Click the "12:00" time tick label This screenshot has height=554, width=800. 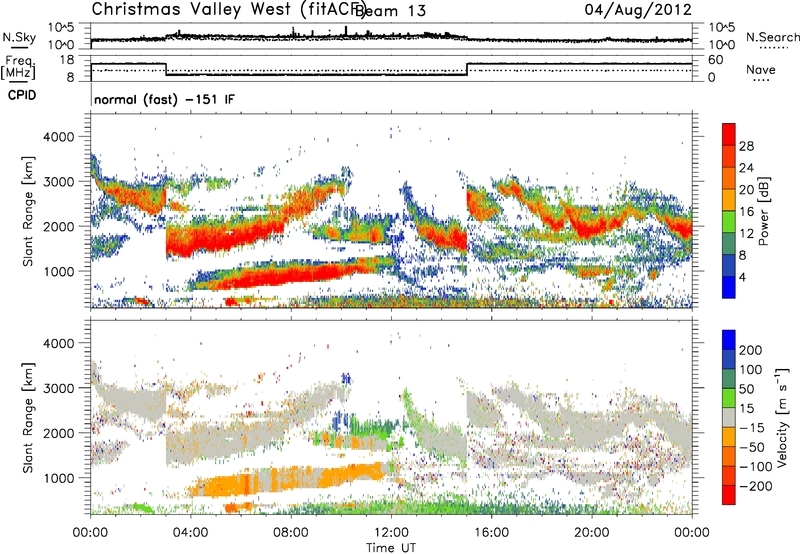(x=391, y=533)
